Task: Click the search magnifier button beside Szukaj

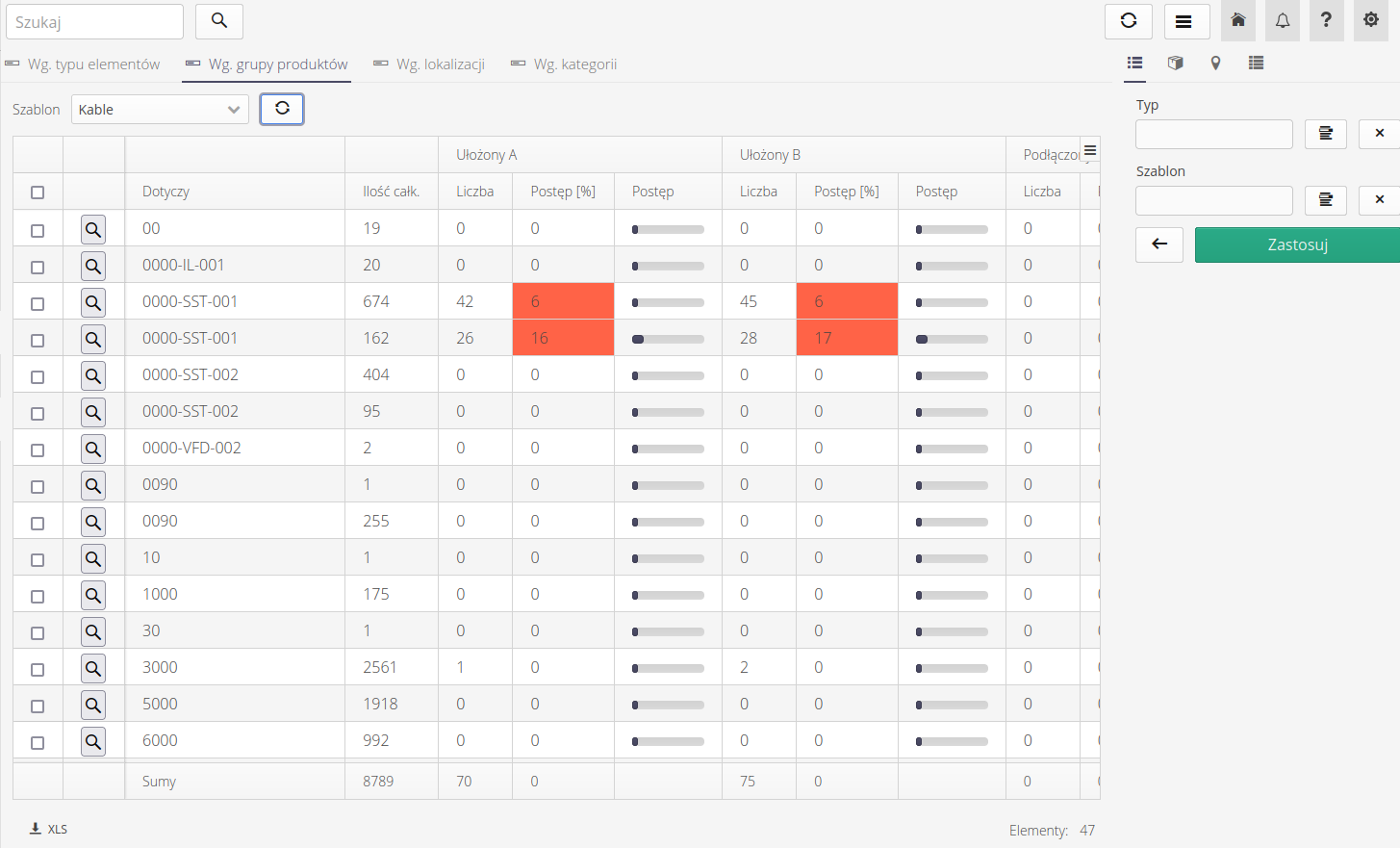Action: pos(219,21)
